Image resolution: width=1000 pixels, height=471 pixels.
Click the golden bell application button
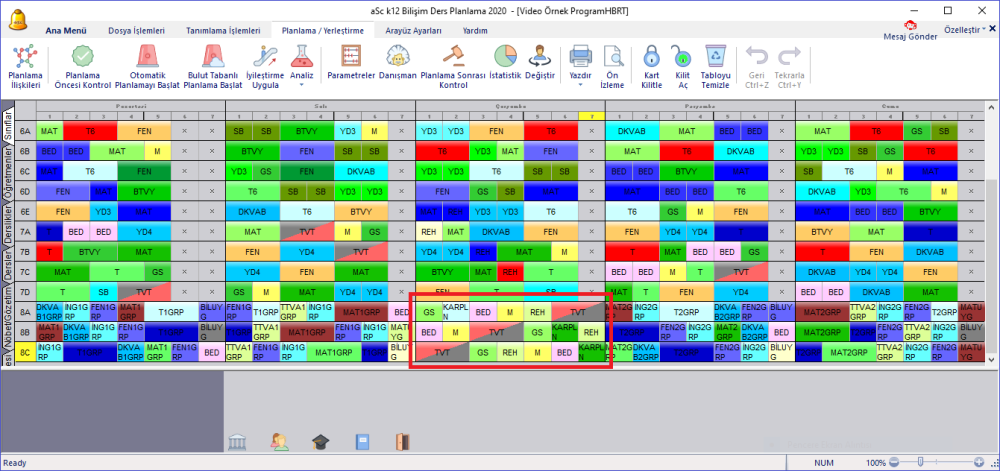click(17, 20)
